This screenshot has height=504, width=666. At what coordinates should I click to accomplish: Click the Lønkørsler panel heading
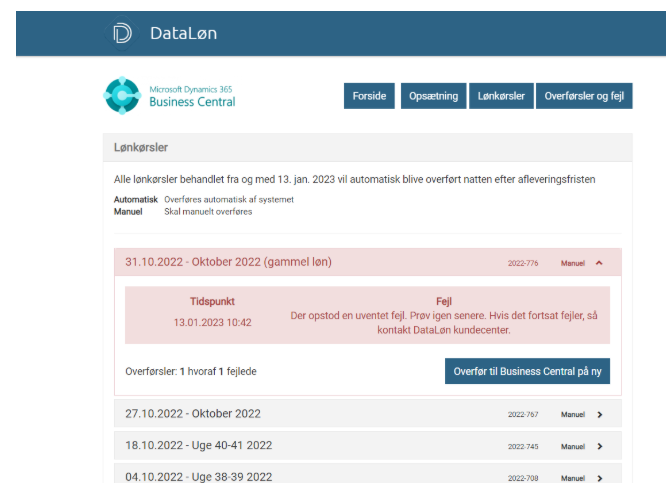pos(141,148)
